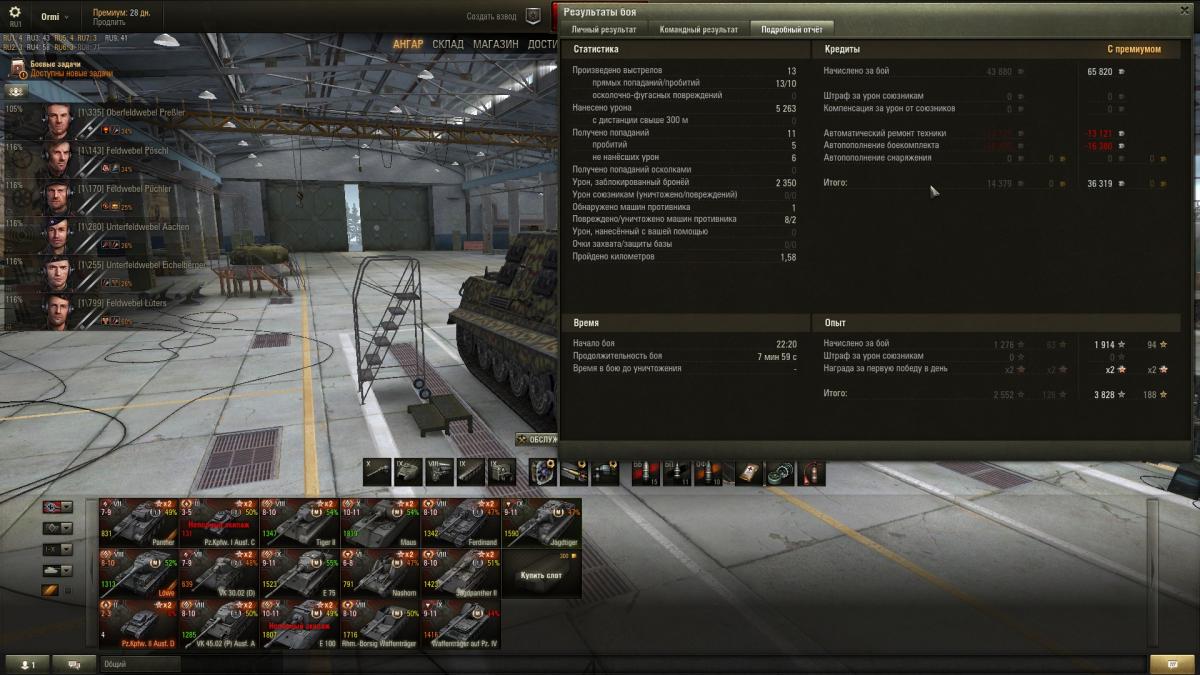Select the VK 45.02 (P) Ausf. A tank
This screenshot has height=675, width=1200.
(x=219, y=624)
